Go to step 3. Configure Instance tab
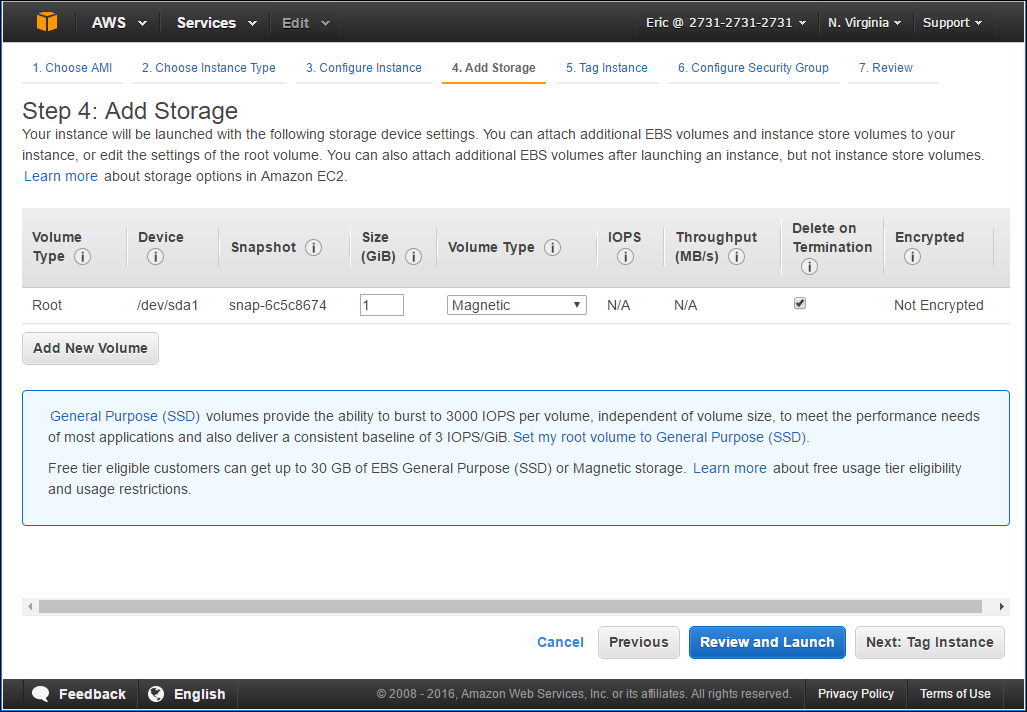This screenshot has height=712, width=1027. coord(364,68)
